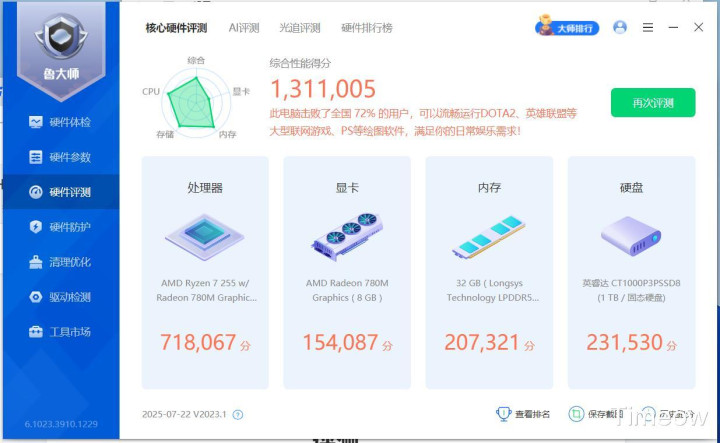This screenshot has width=720, height=443.
Task: Click the 保存截图 crop icon
Action: coord(576,414)
